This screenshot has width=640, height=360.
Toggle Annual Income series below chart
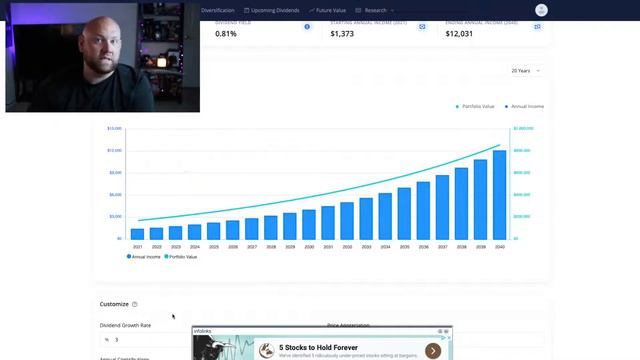(144, 257)
